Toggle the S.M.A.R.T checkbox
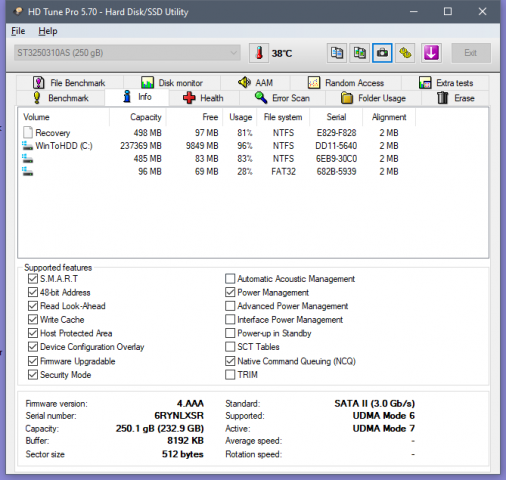Image resolution: width=506 pixels, height=480 pixels. click(33, 279)
